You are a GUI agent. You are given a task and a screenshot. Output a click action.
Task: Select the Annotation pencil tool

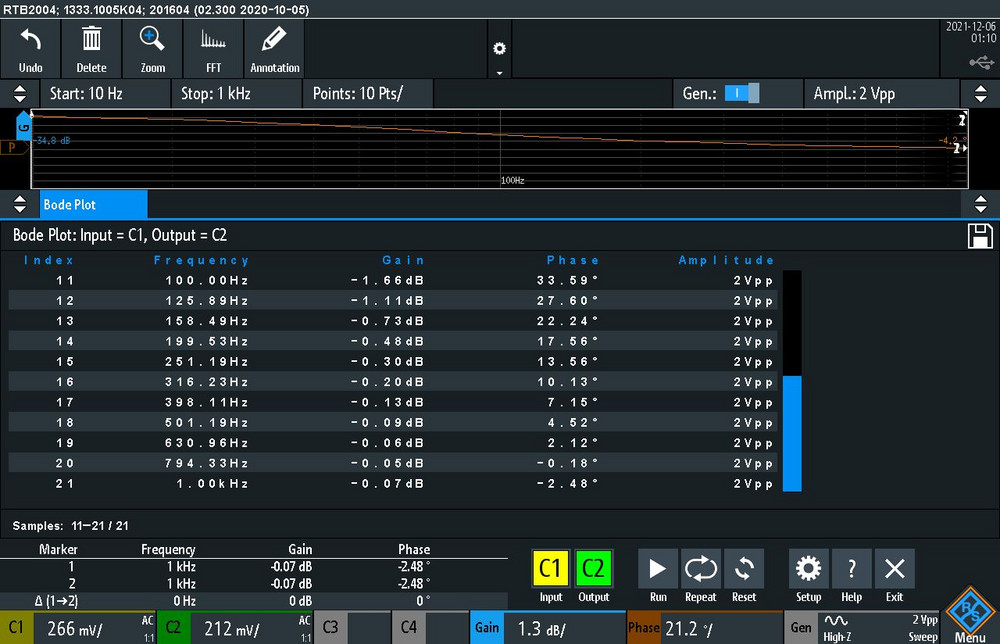(275, 49)
